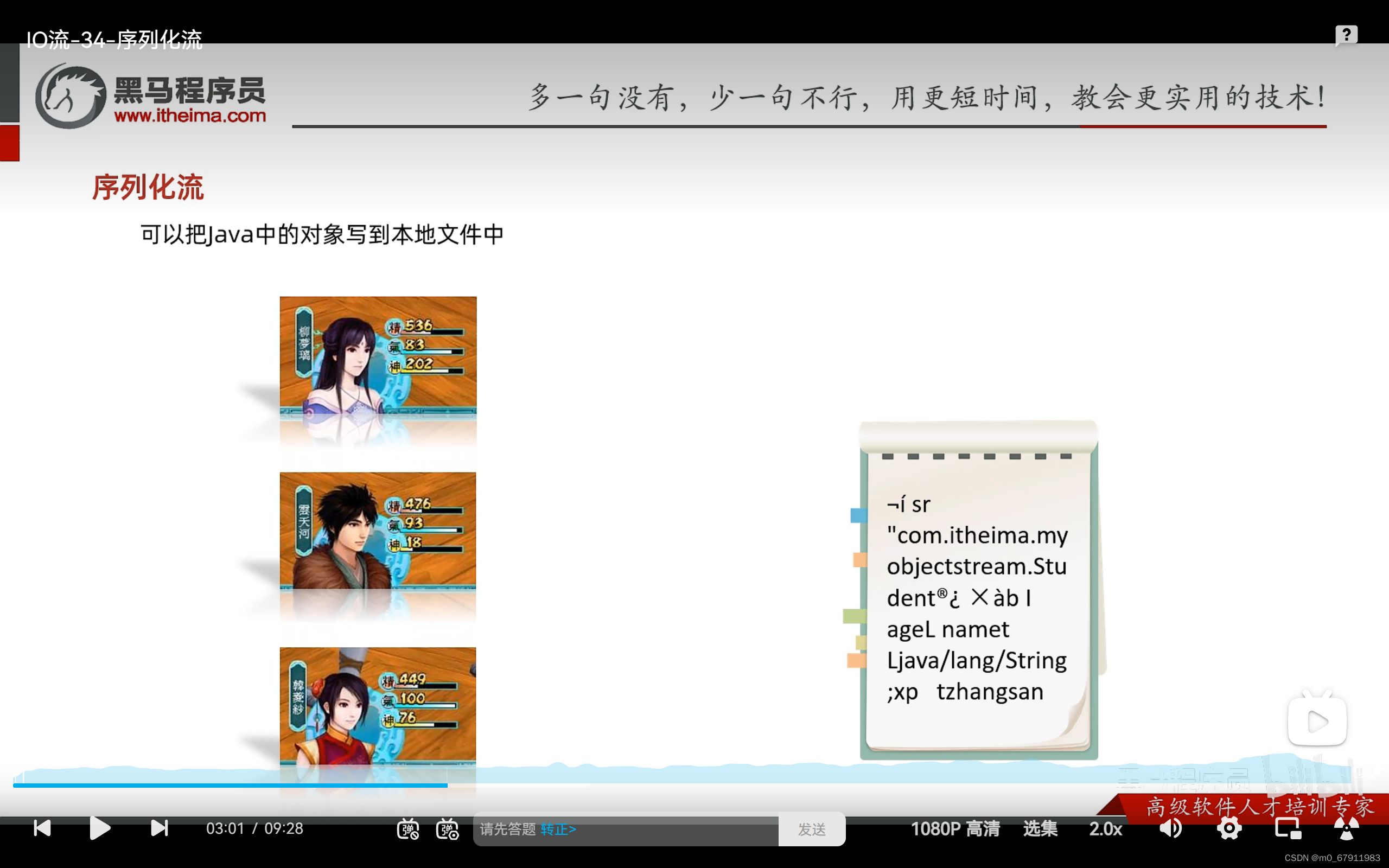Click the video title IO流-34-序列化流
The height and width of the screenshot is (868, 1389).
click(114, 40)
